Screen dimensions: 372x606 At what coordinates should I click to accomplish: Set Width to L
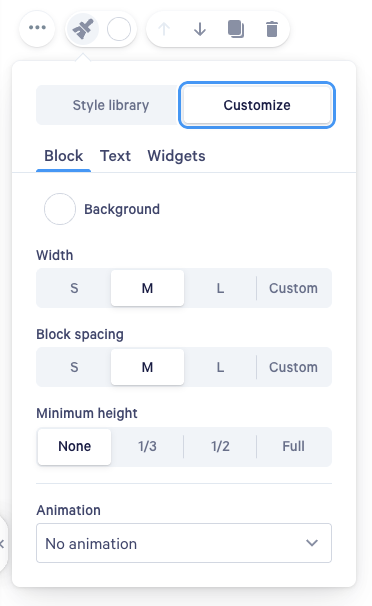(220, 288)
